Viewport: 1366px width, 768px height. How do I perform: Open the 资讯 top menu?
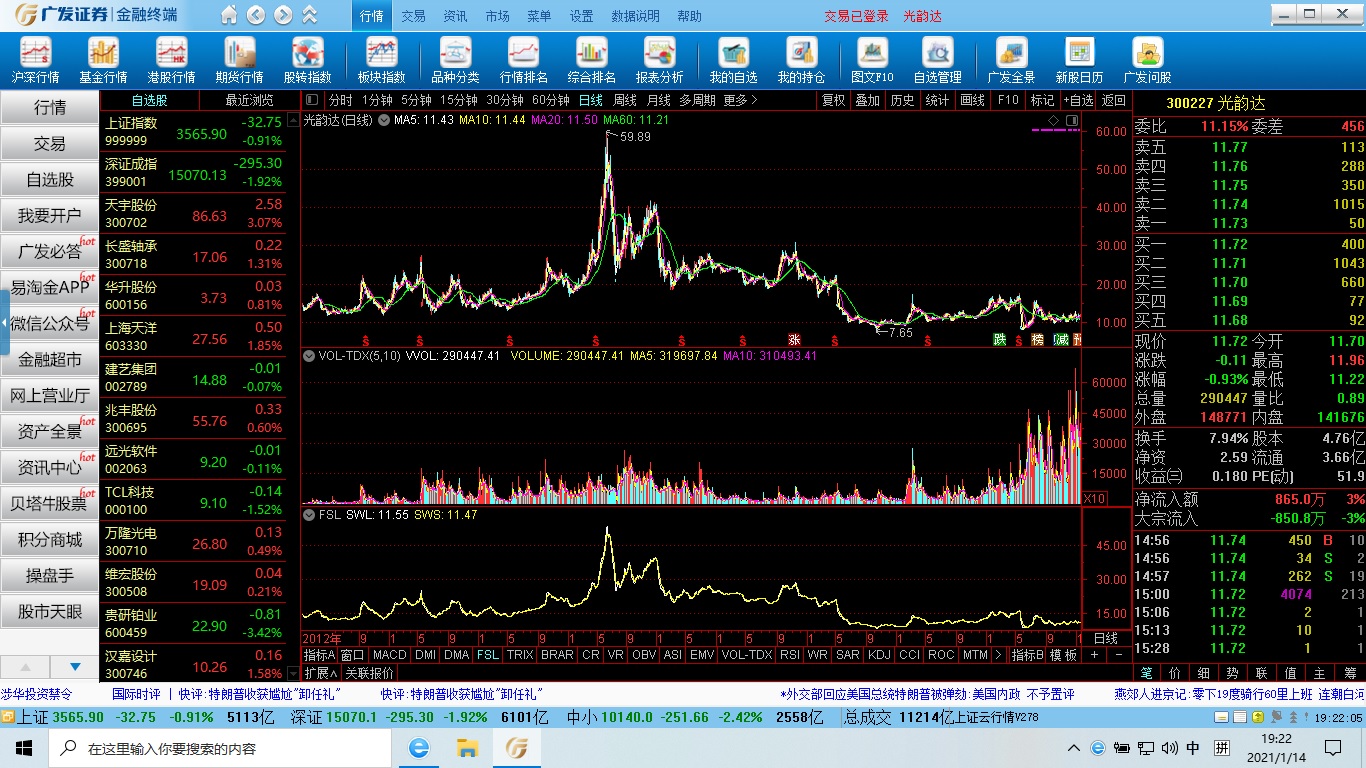point(455,16)
